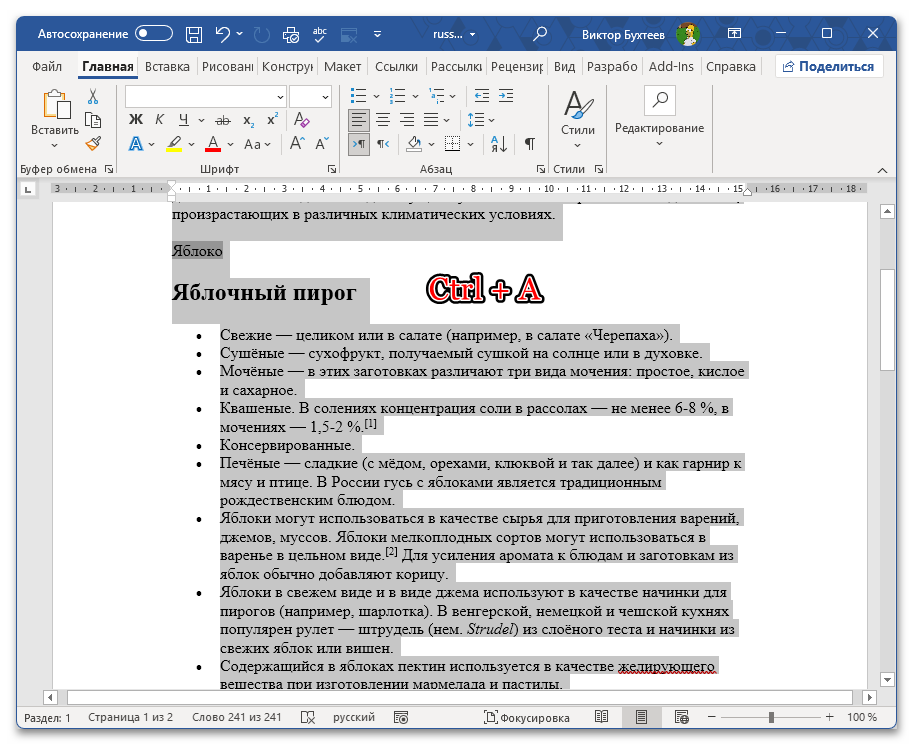Viewport: 913px width, 745px height.
Task: Collapse the ribbon with the chevron
Action: [x=883, y=170]
